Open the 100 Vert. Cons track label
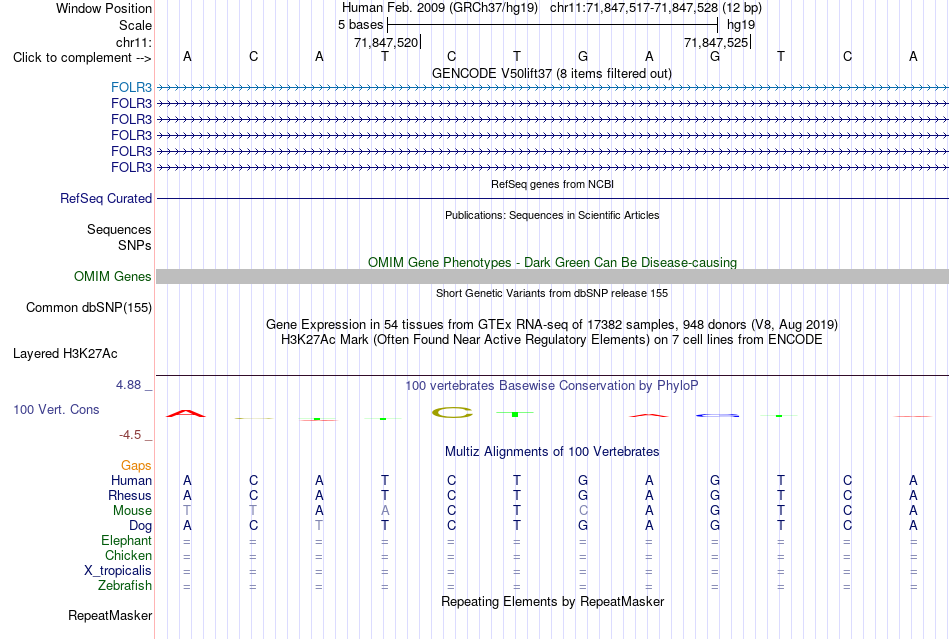 (56, 409)
